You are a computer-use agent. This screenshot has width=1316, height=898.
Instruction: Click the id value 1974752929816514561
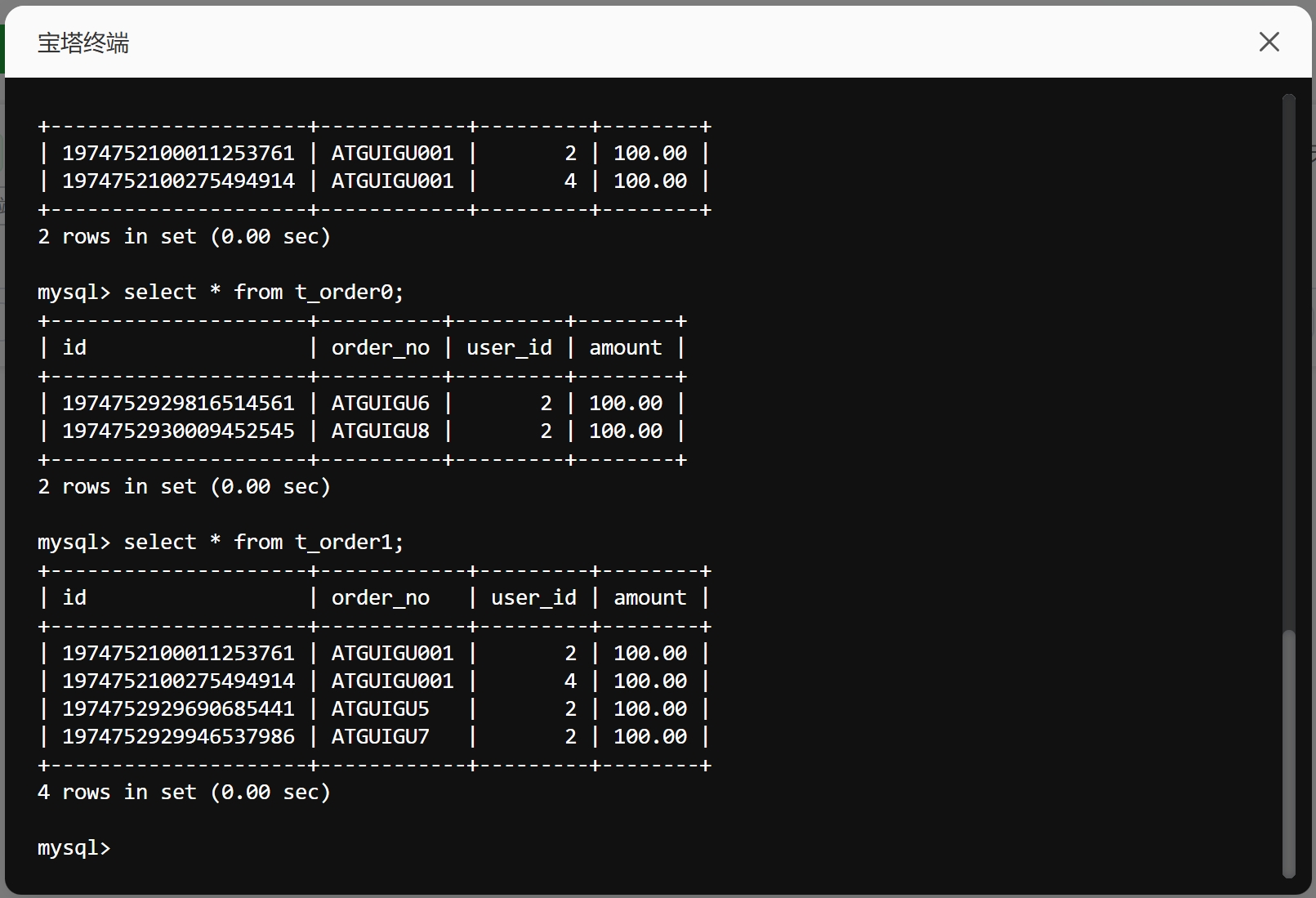178,404
